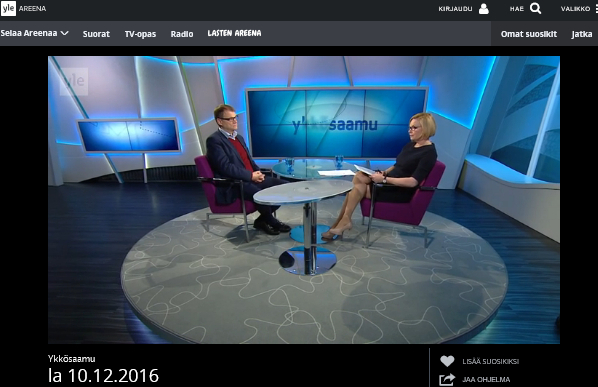Viewport: 598px width, 387px height.
Task: Click the Yle logo icon
Action: click(8, 8)
